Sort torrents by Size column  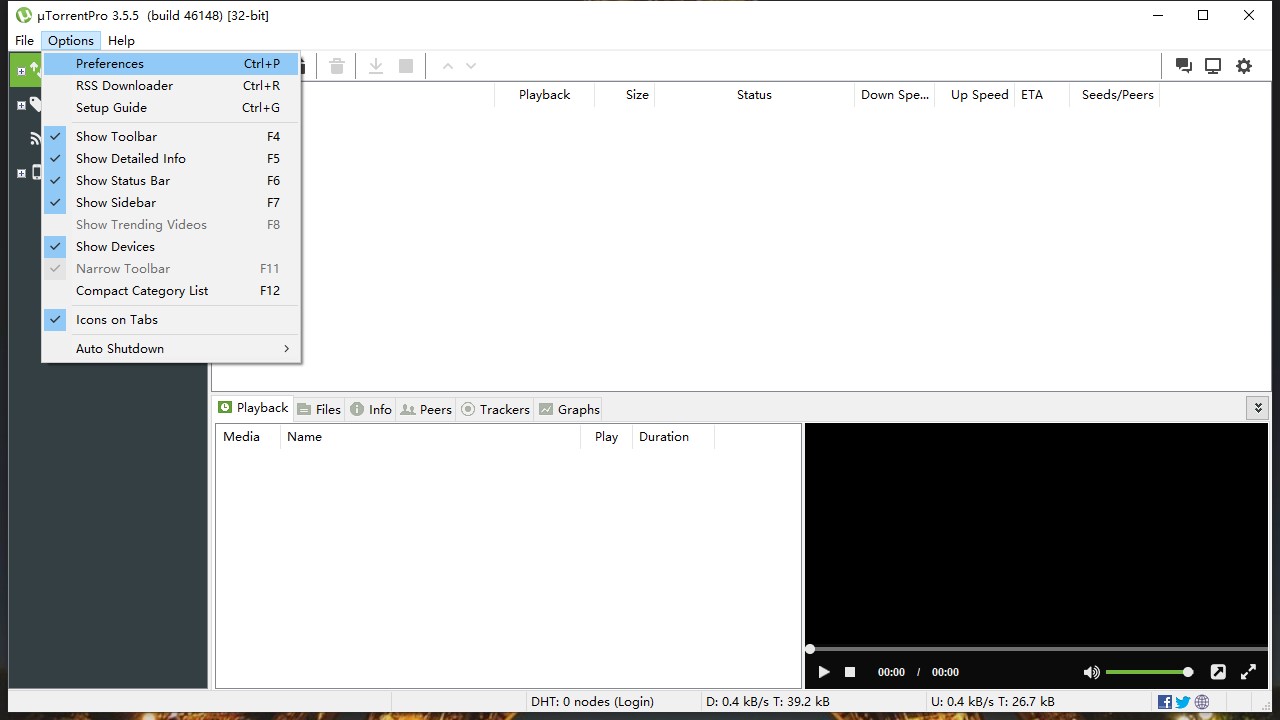click(623, 95)
